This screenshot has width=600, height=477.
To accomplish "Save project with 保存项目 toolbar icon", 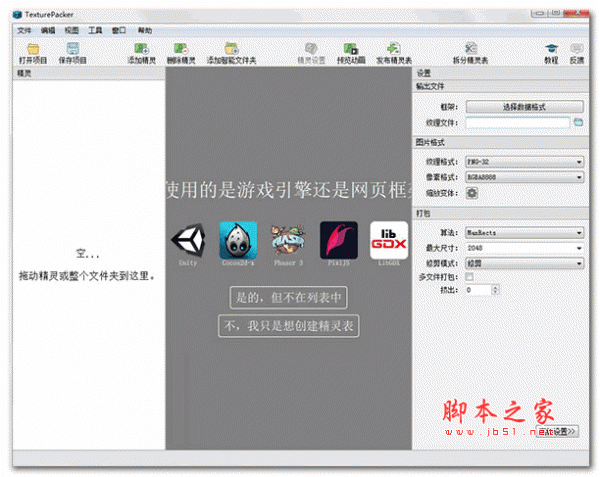I will coord(72,53).
